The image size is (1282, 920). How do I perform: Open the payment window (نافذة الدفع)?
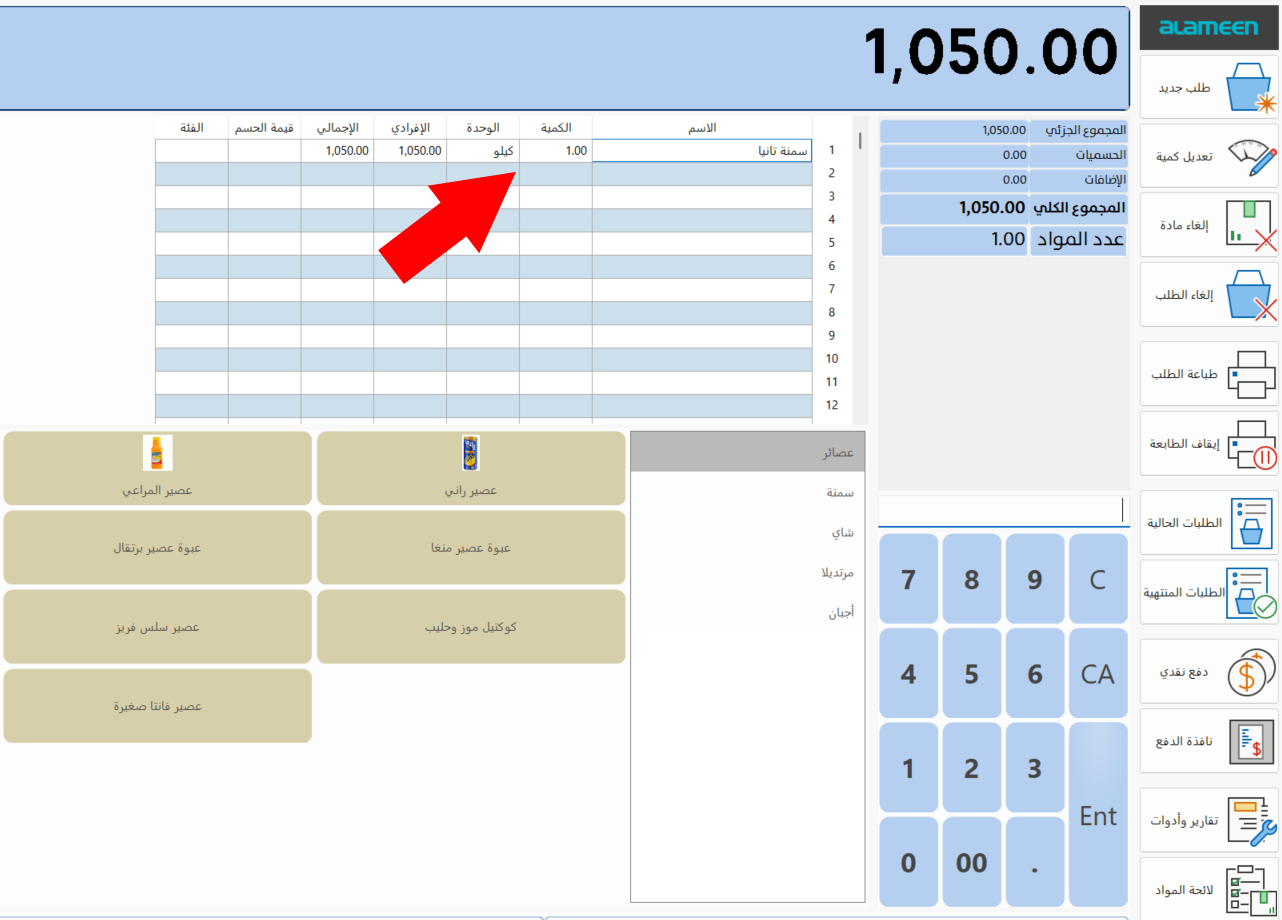[x=1250, y=742]
